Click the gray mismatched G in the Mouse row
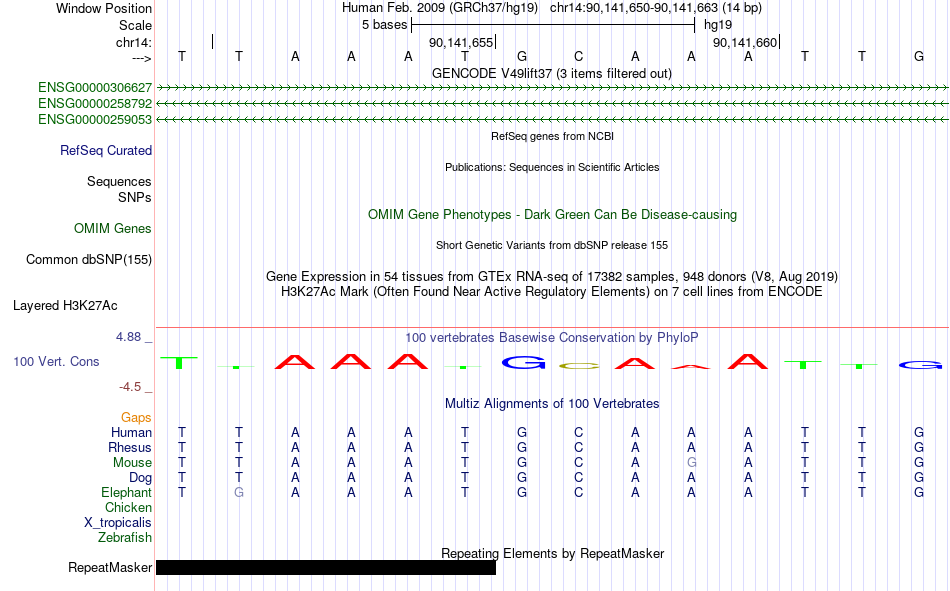The image size is (950, 591). (691, 462)
